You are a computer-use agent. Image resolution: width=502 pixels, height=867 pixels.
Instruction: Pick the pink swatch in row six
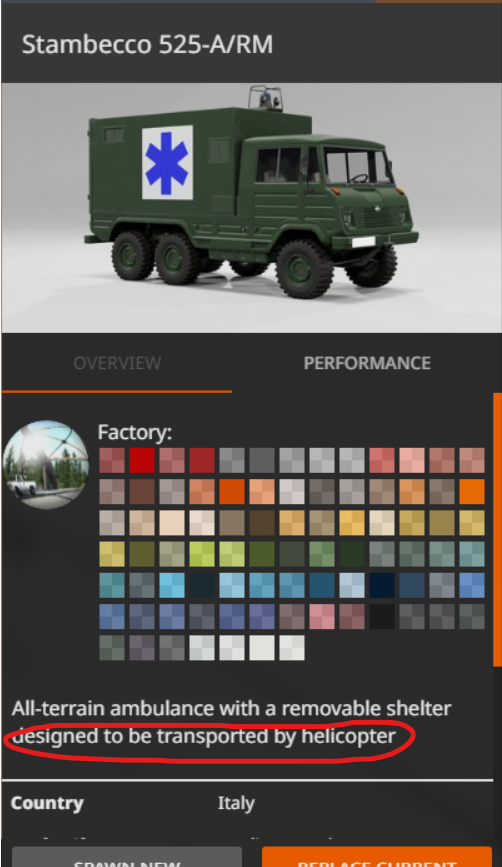(x=322, y=616)
